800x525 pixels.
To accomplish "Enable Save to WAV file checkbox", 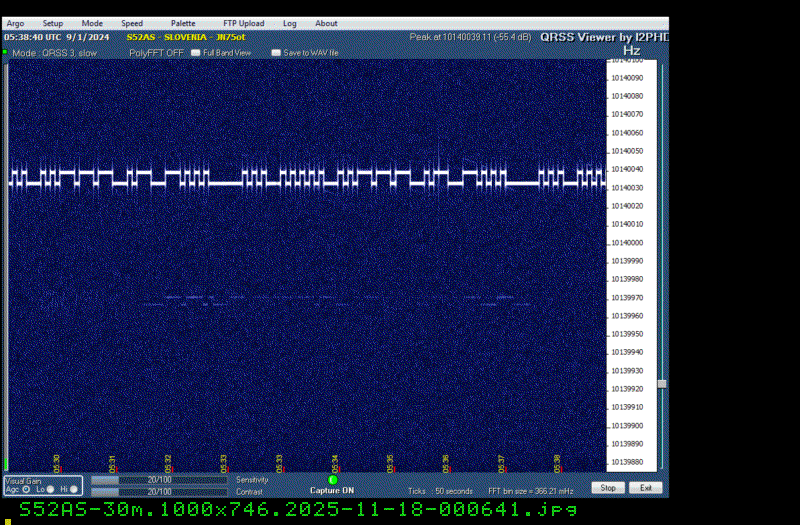I will coord(277,52).
